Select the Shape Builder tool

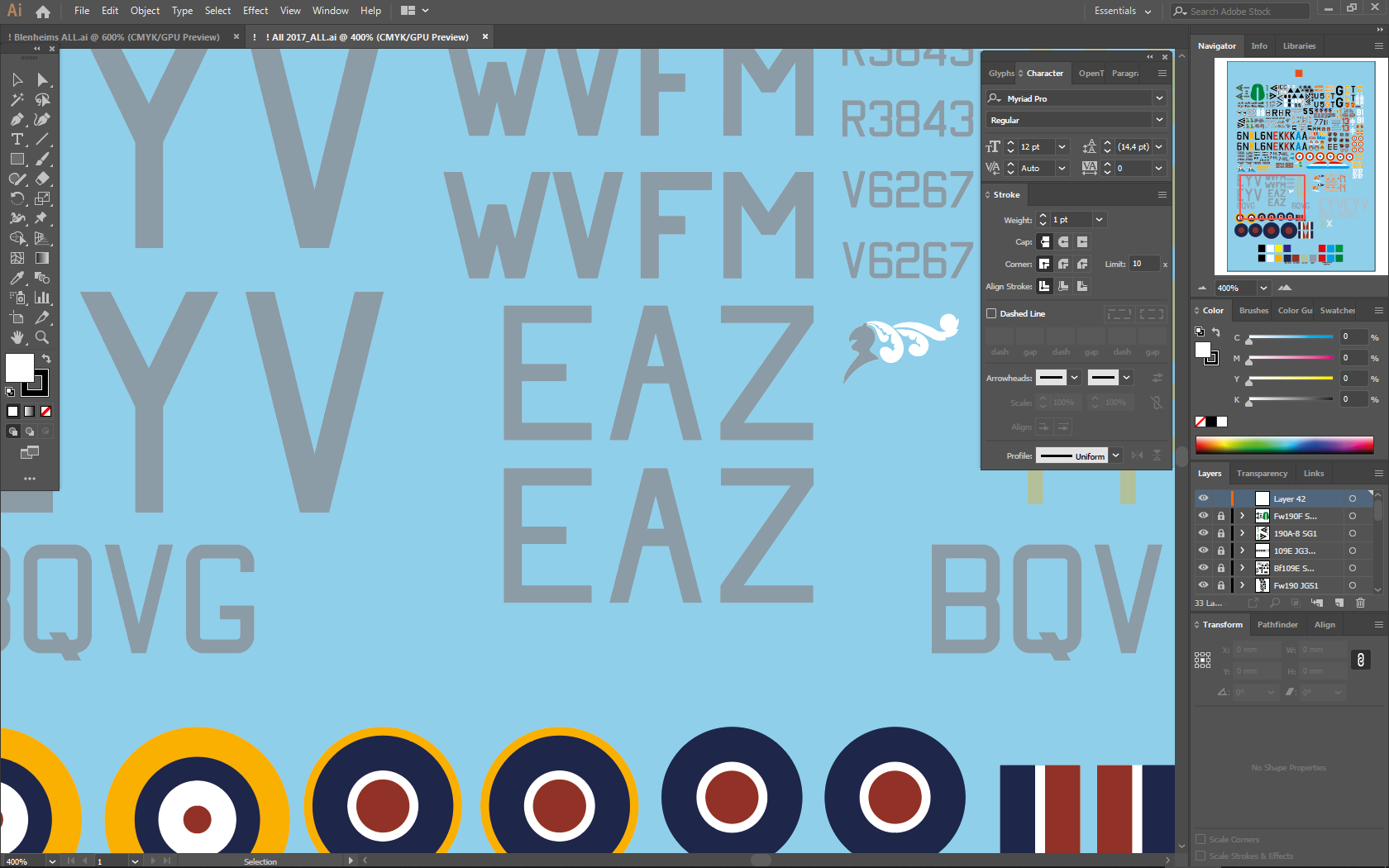click(x=17, y=239)
